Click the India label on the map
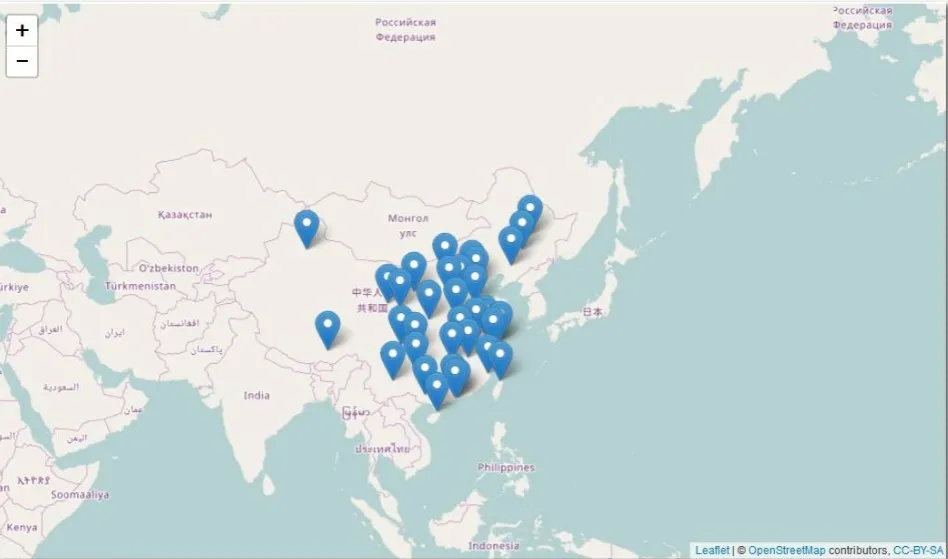Viewport: 948px width, 559px height. click(x=257, y=396)
